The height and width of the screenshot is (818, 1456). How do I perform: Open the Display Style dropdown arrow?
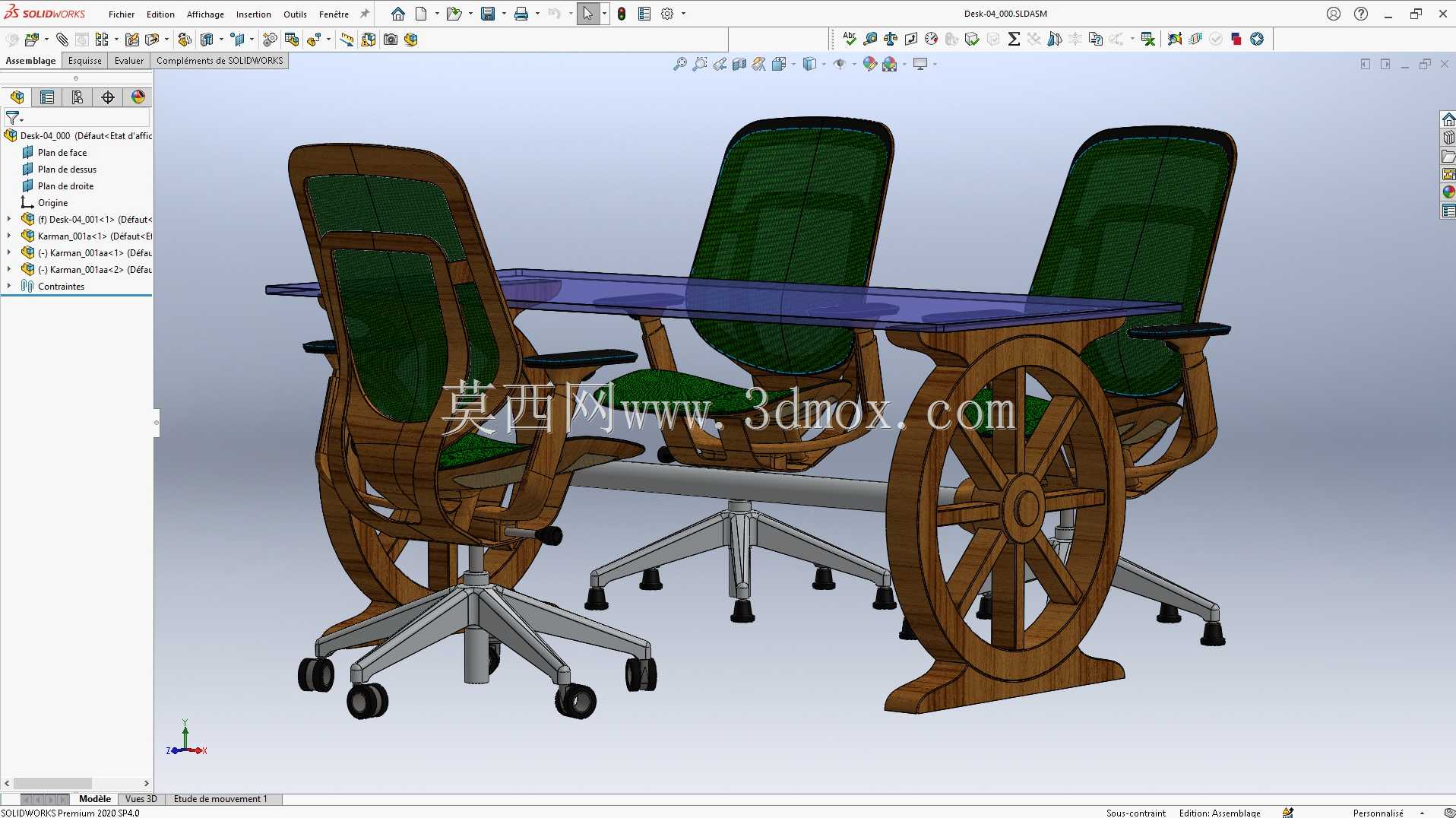[x=824, y=65]
